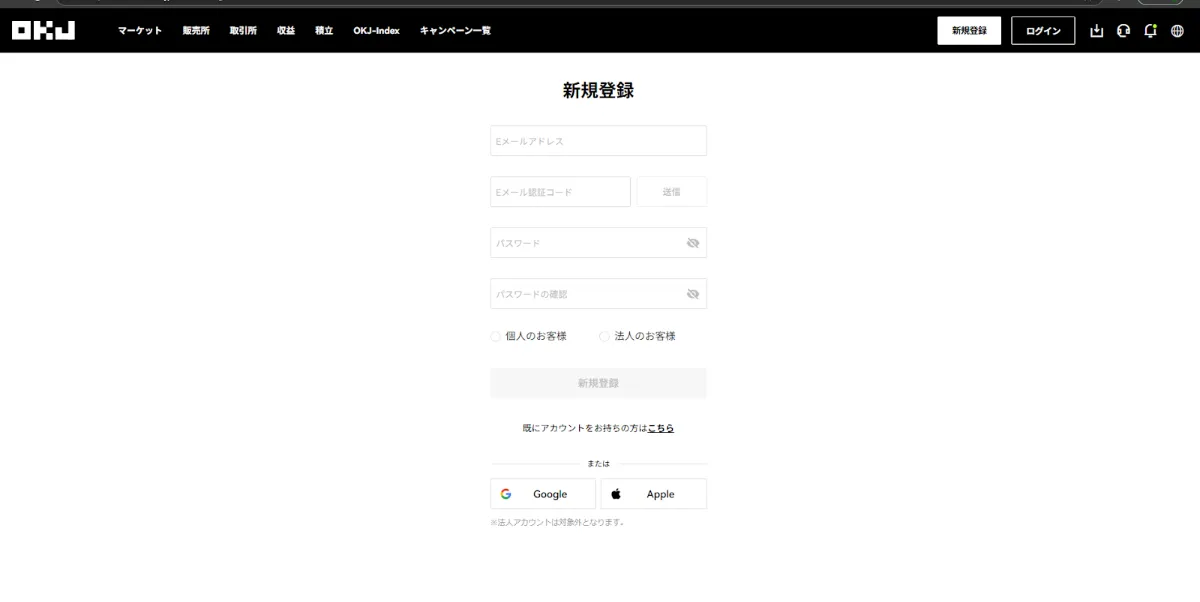Follow the こちら login link

coord(661,428)
